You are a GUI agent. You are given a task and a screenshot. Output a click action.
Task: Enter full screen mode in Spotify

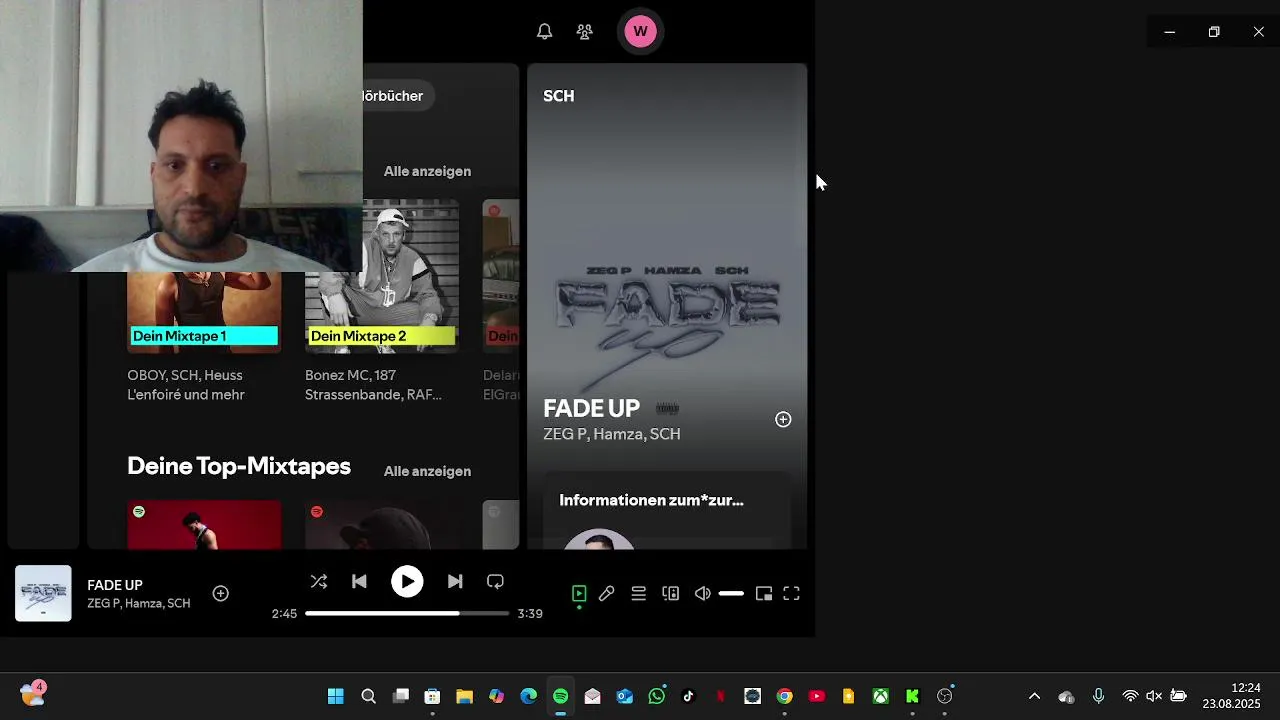(791, 594)
